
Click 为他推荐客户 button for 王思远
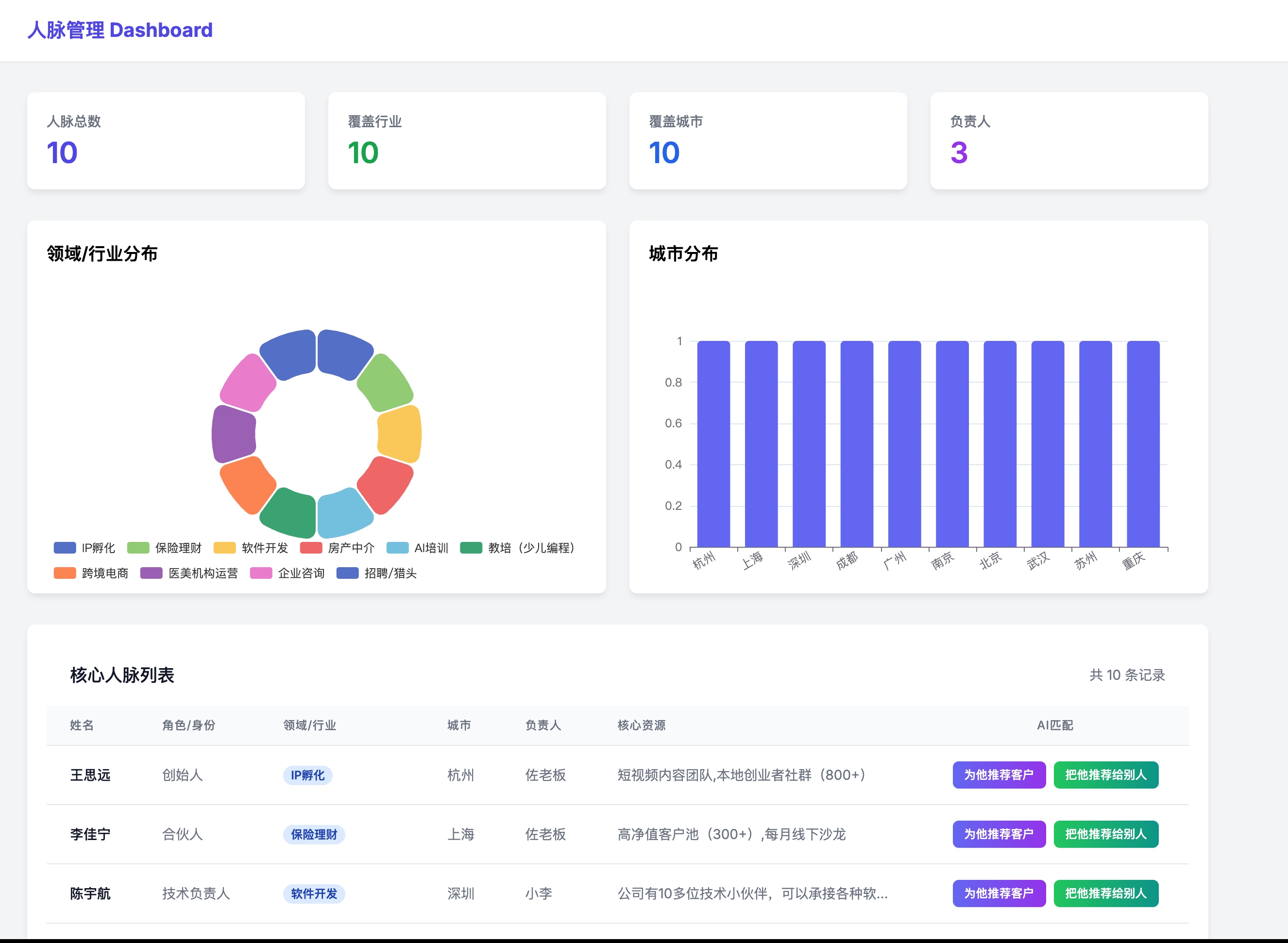[x=999, y=775]
